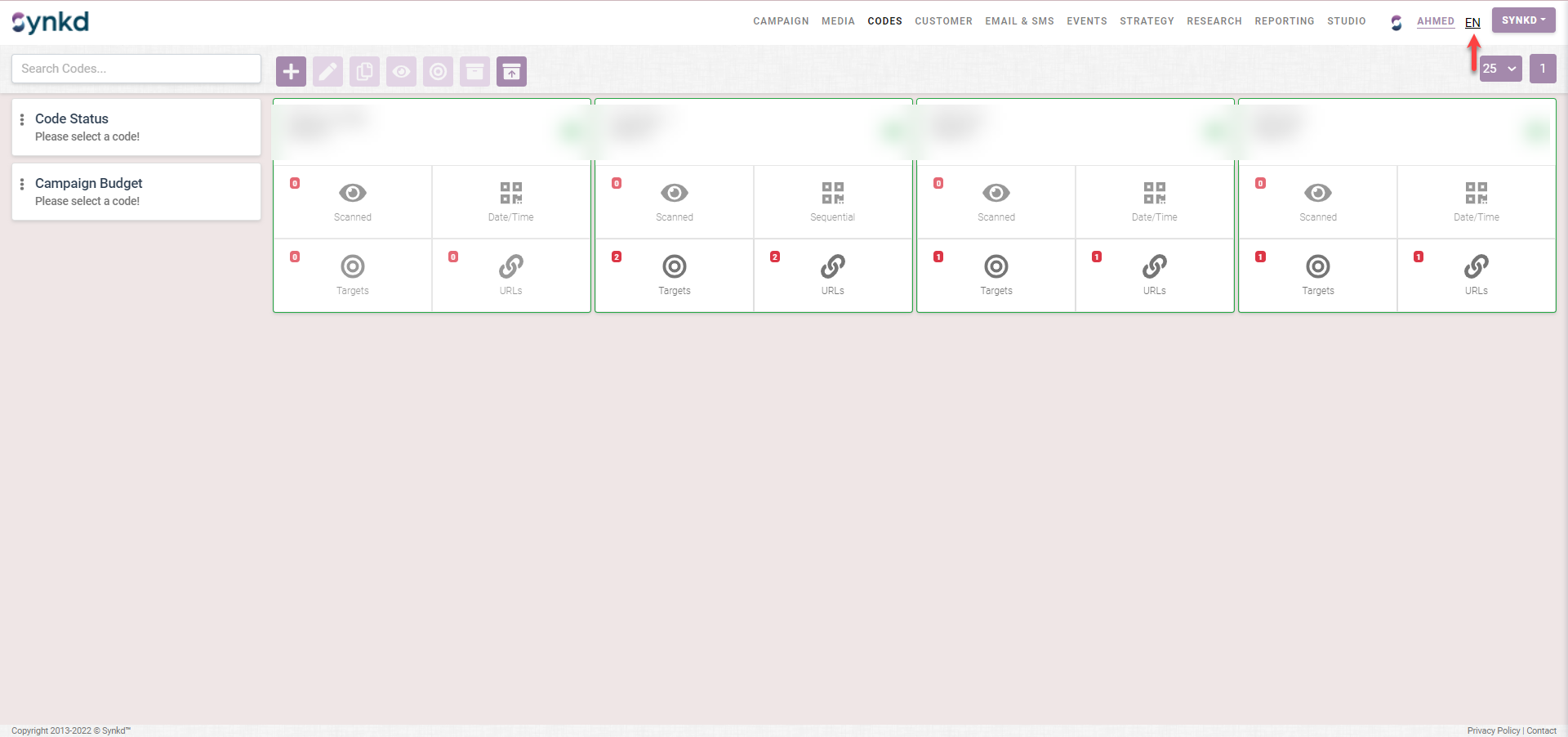1568x737 pixels.
Task: Click the archive box toolbar icon
Action: pyautogui.click(x=474, y=72)
